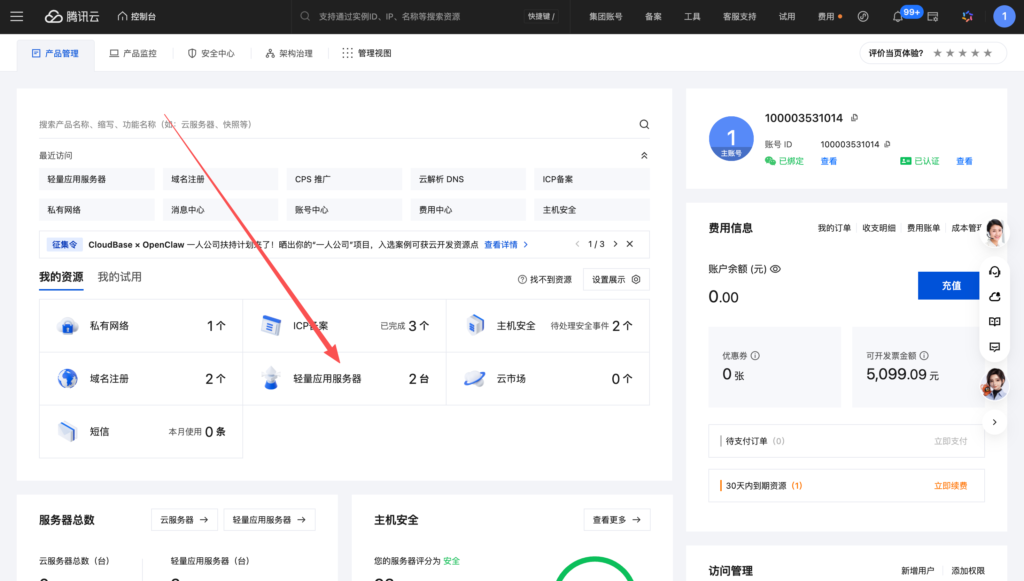
Task: Copy the account ID using the copy icon
Action: click(x=887, y=144)
